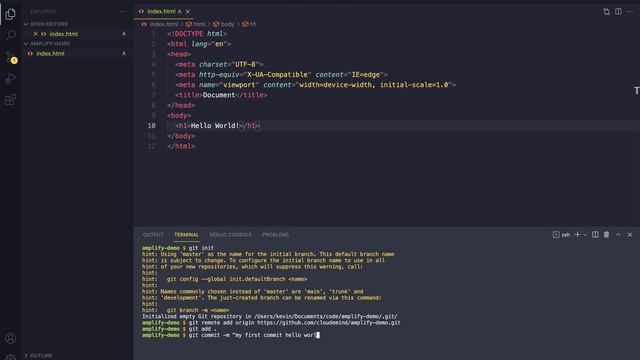
Task: Select the index.html editor tab
Action: (164, 11)
